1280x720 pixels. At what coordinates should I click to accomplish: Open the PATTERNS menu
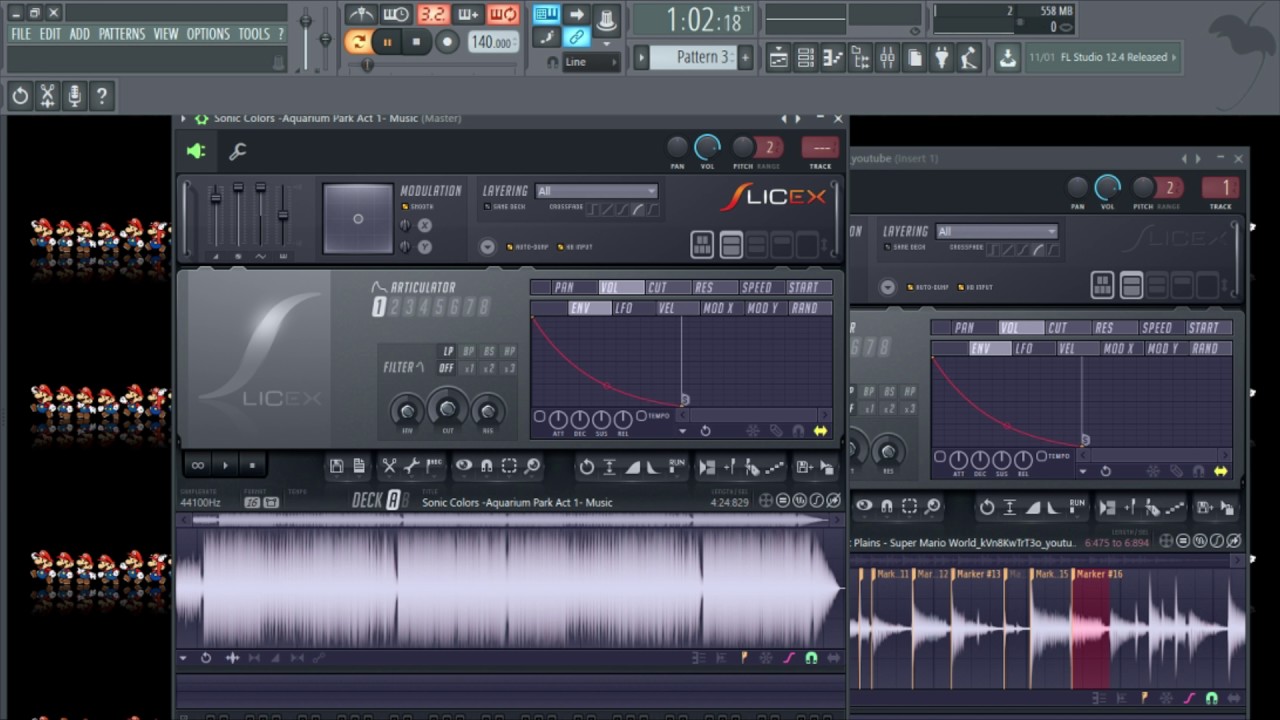[122, 34]
